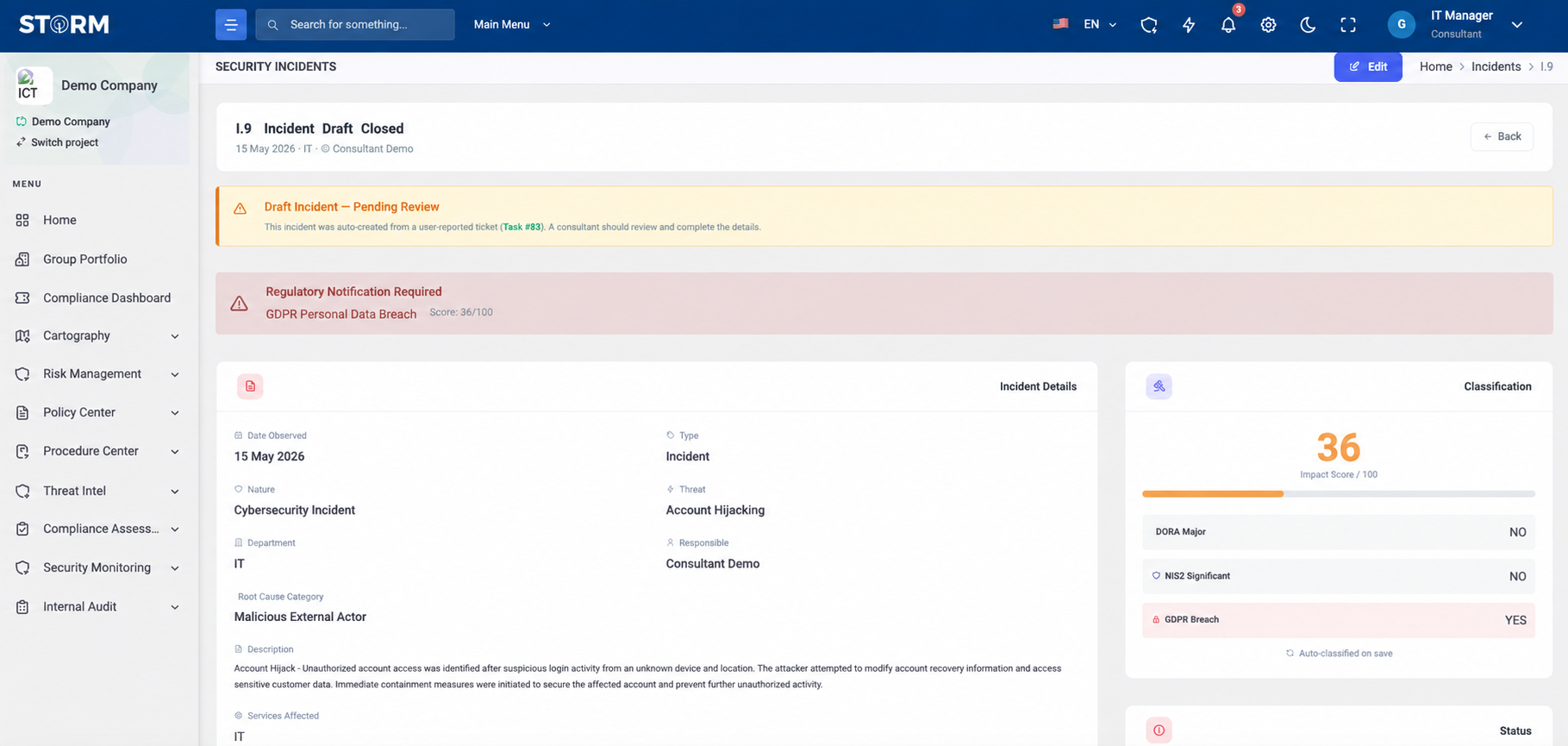Toggle the hamburger sidebar menu button
1568x746 pixels.
click(231, 24)
